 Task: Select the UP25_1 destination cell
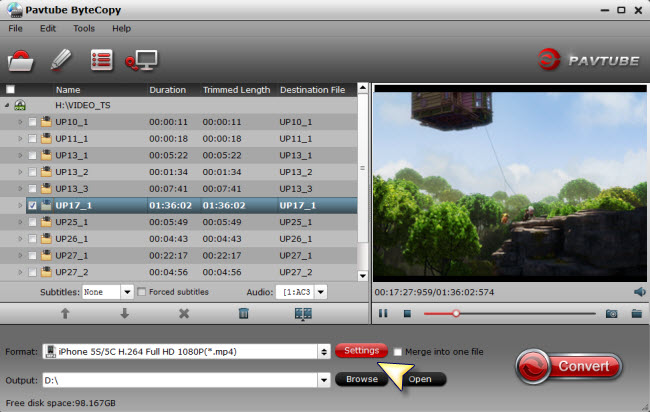296,222
